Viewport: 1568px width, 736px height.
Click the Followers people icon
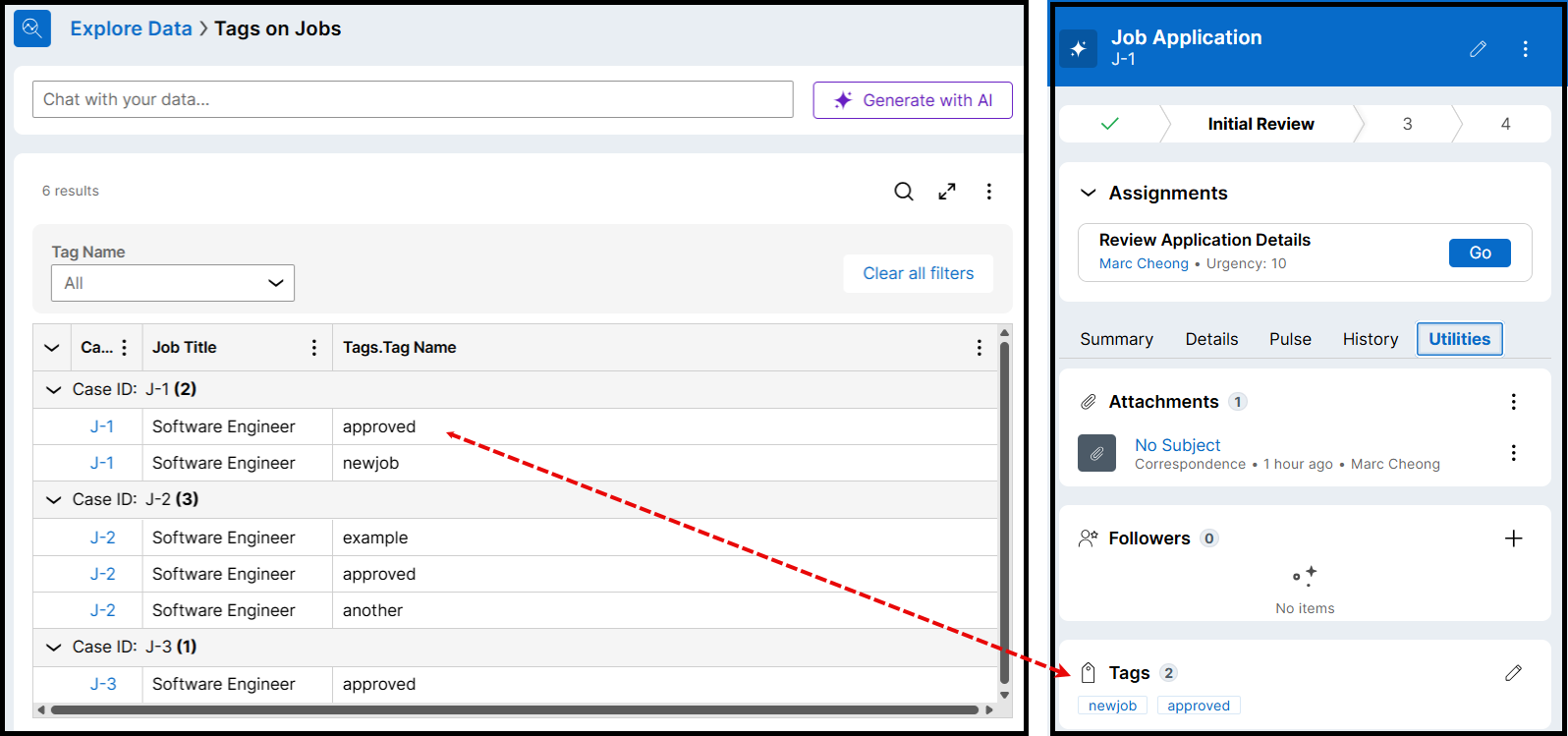pyautogui.click(x=1088, y=538)
